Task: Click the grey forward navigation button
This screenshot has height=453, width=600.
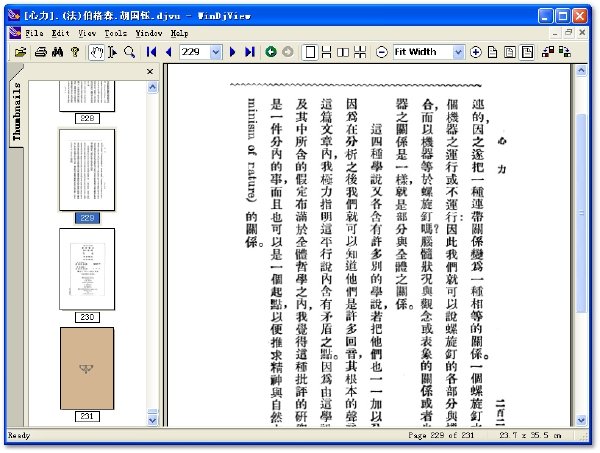Action: 288,52
